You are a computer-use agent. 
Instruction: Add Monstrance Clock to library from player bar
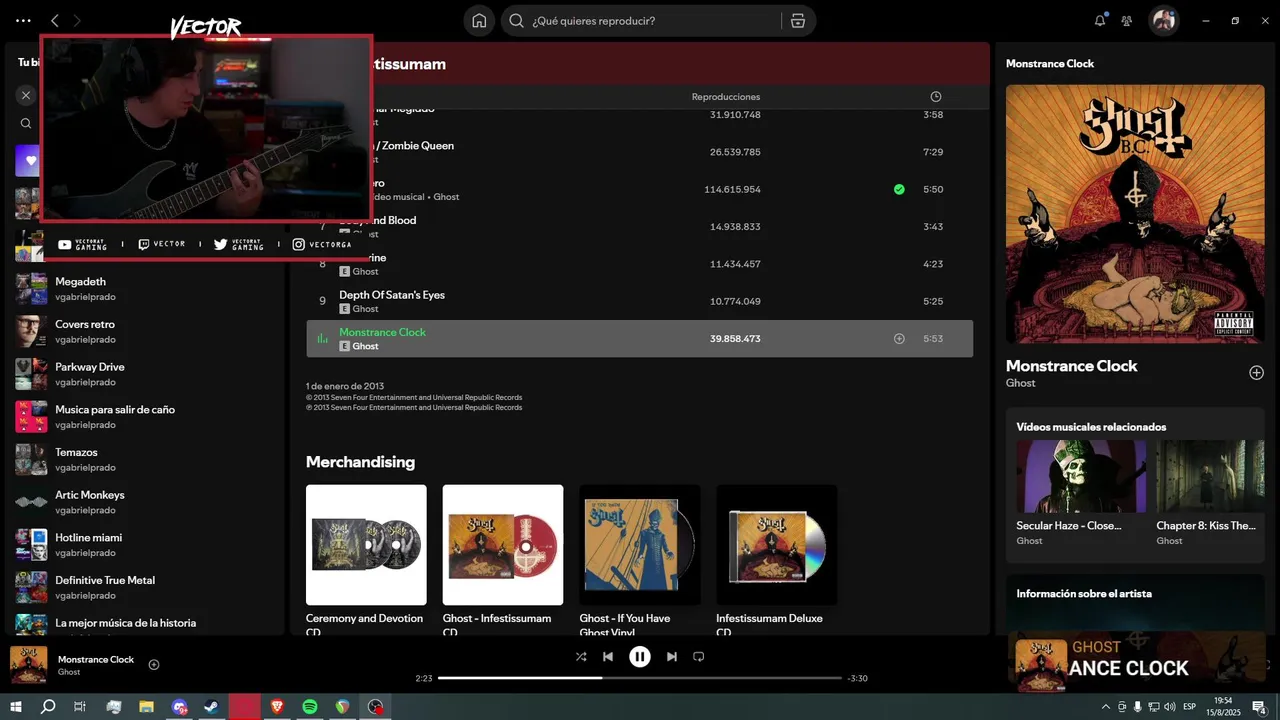tap(154, 665)
